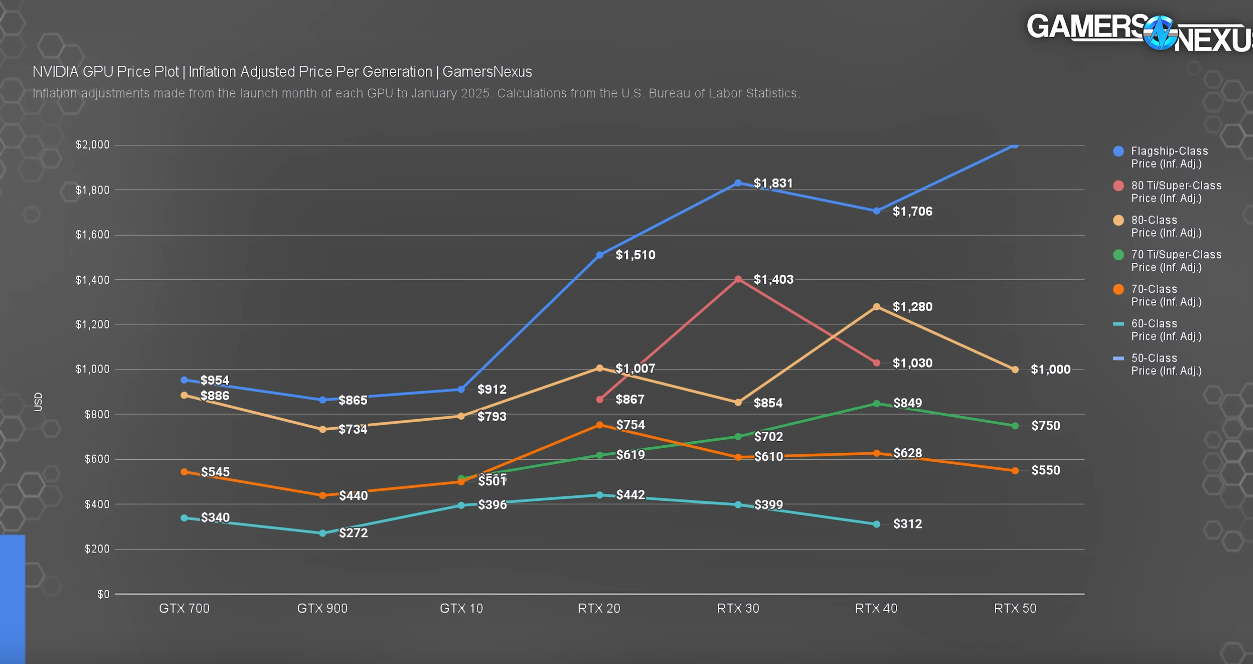Click the $312 60-Class data point
Screen dimensions: 1253x664
point(876,524)
